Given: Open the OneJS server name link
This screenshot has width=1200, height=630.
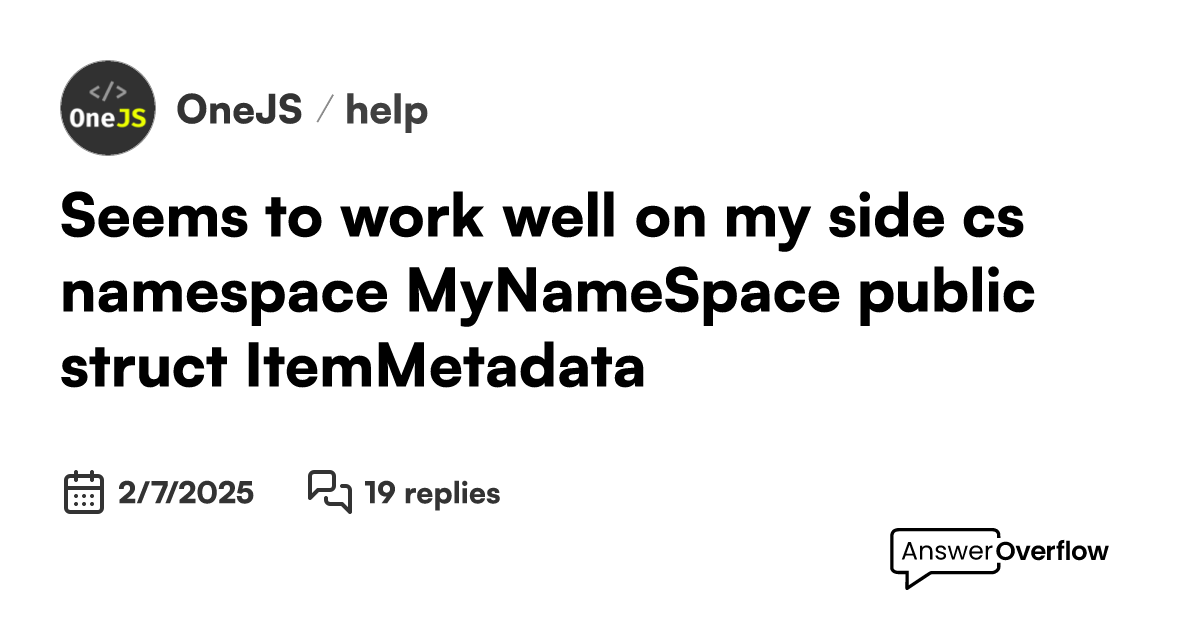Looking at the screenshot, I should (x=239, y=110).
